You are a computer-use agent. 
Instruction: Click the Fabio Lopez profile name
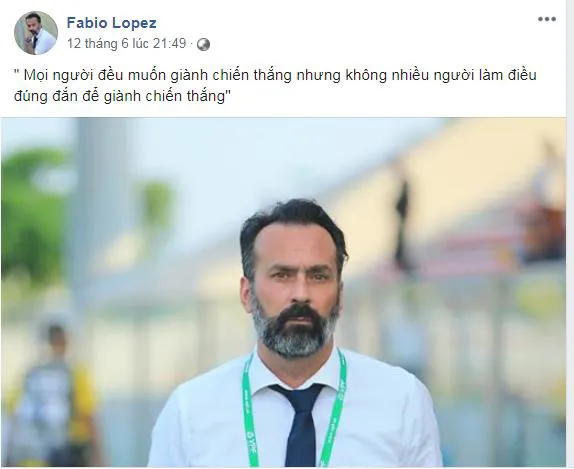[x=112, y=23]
